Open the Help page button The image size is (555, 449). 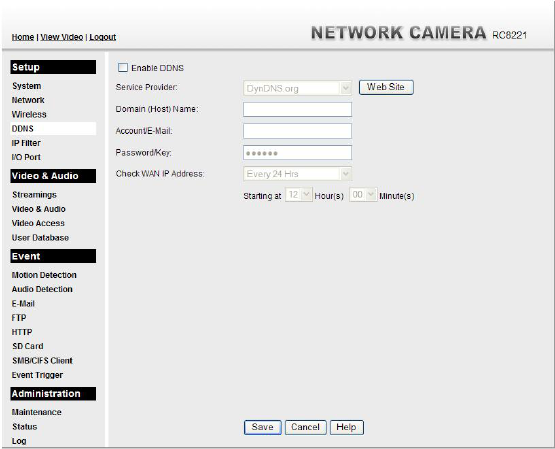pos(347,427)
